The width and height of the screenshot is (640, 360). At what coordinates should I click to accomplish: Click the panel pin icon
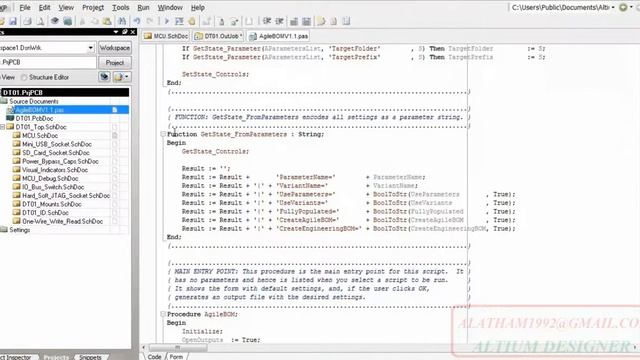[125, 31]
